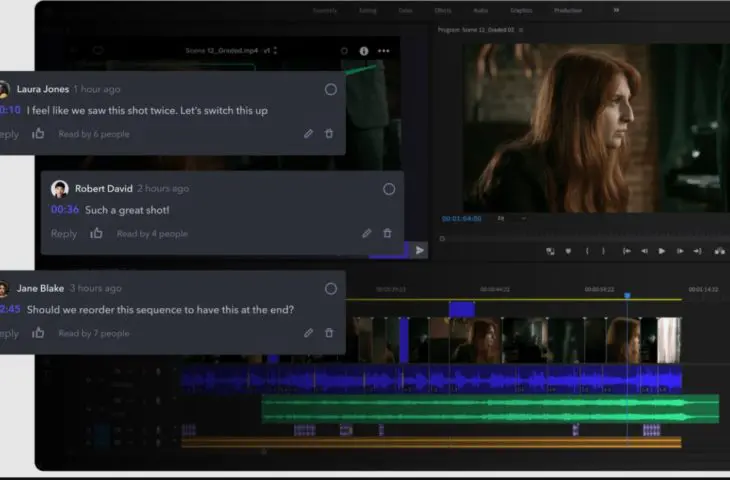Click the blue playhead on the timeline ruler

[627, 295]
